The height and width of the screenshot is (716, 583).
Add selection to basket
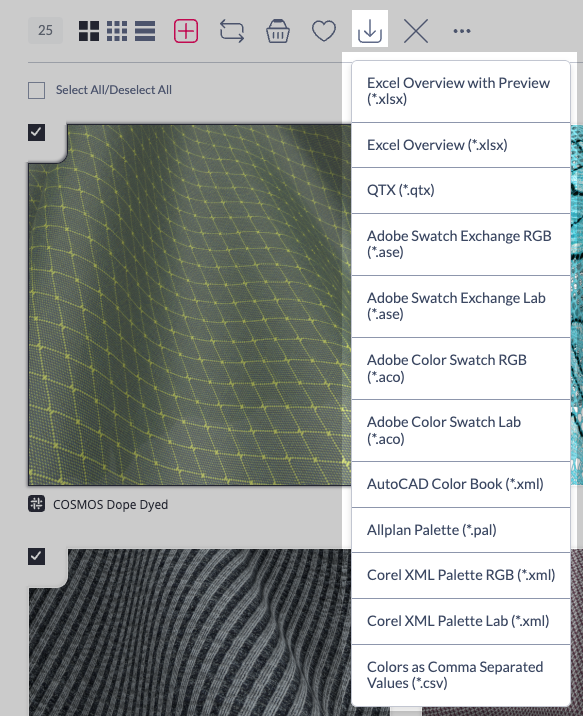tap(278, 31)
